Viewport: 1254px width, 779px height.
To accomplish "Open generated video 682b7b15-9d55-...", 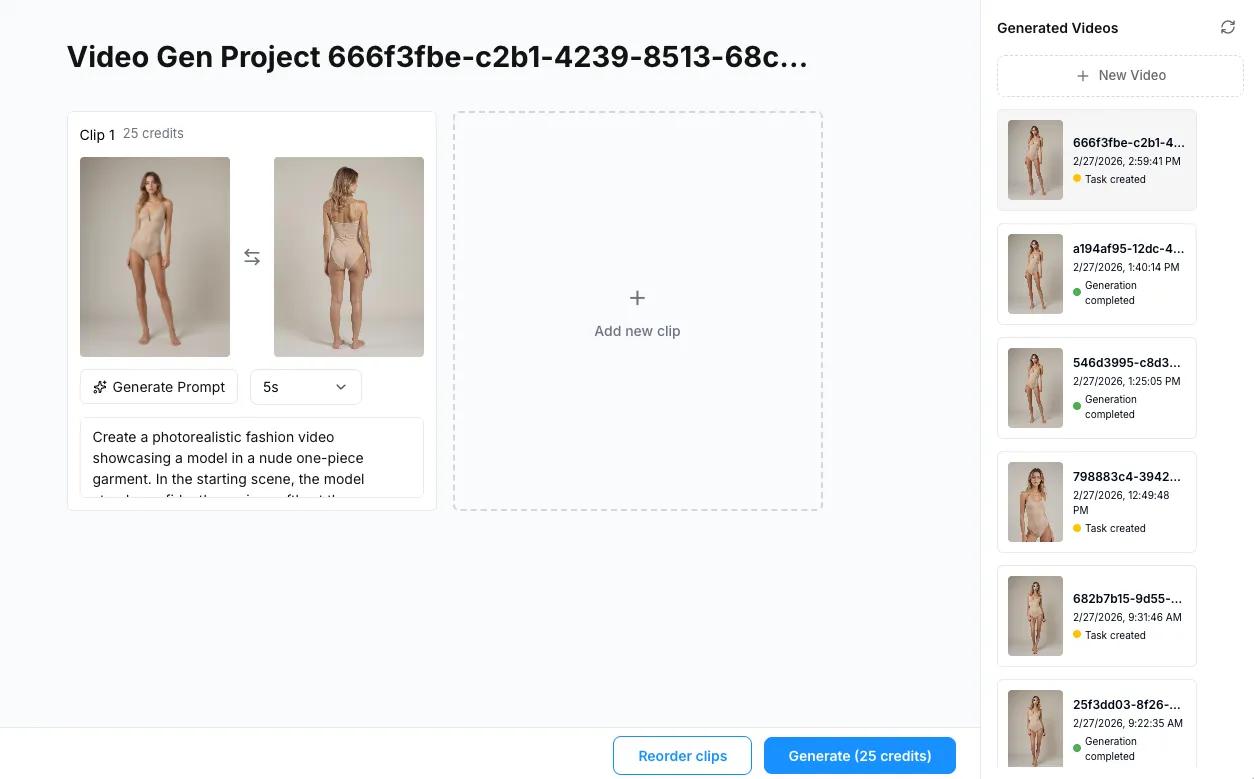I will [x=1097, y=616].
